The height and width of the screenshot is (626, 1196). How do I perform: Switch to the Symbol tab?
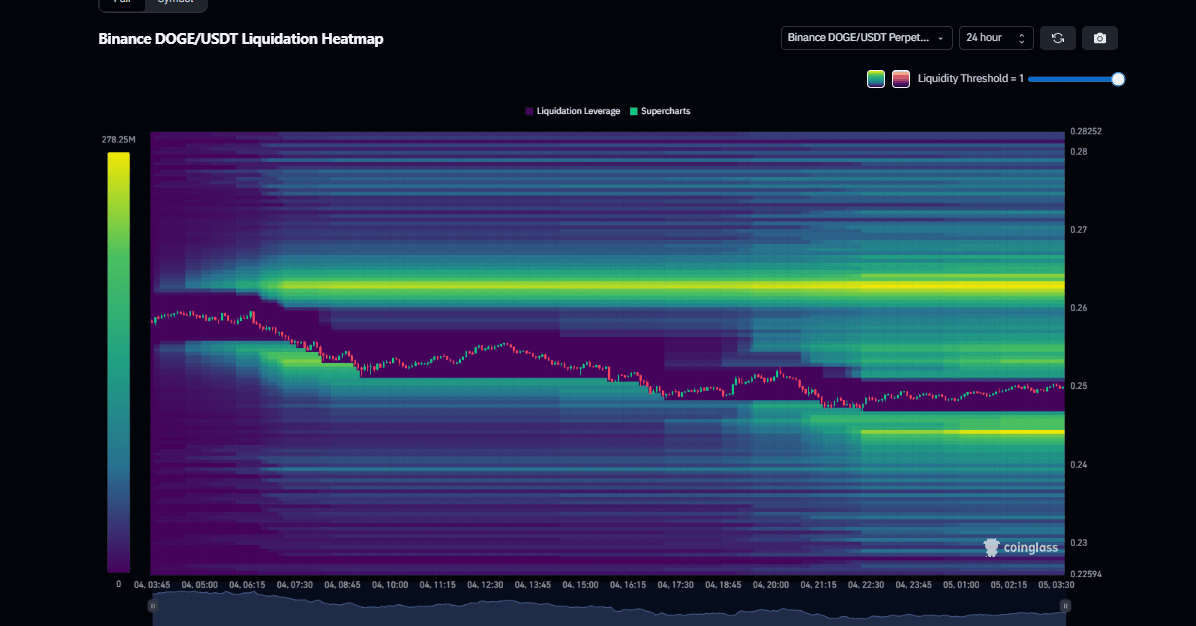176,3
